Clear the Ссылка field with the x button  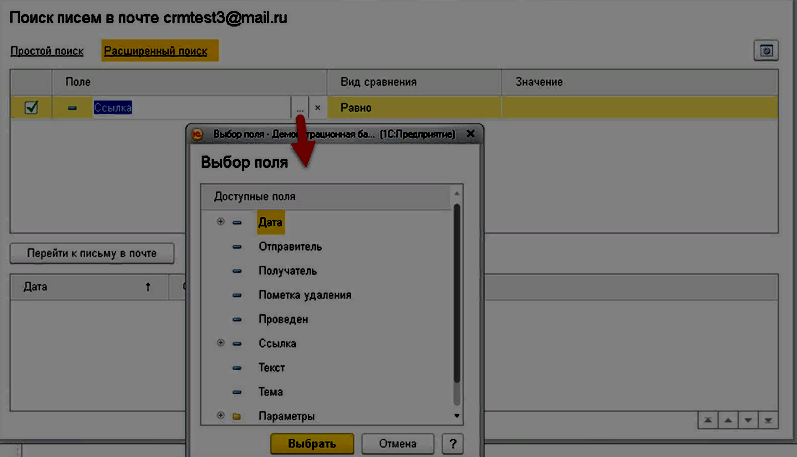317,108
